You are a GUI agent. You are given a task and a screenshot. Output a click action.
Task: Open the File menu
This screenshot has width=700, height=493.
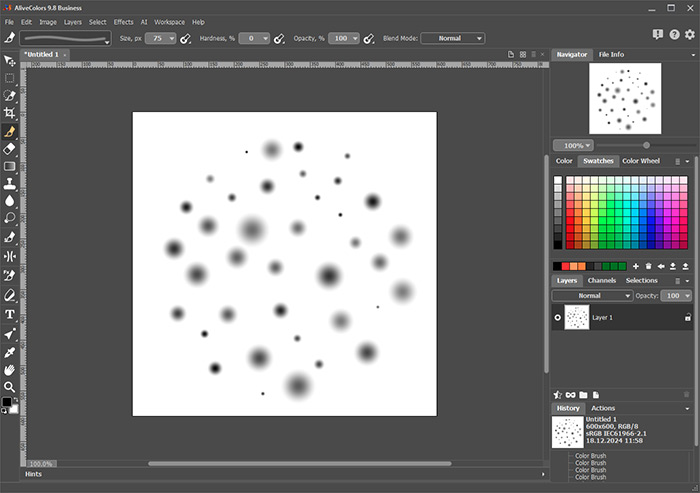[9, 22]
